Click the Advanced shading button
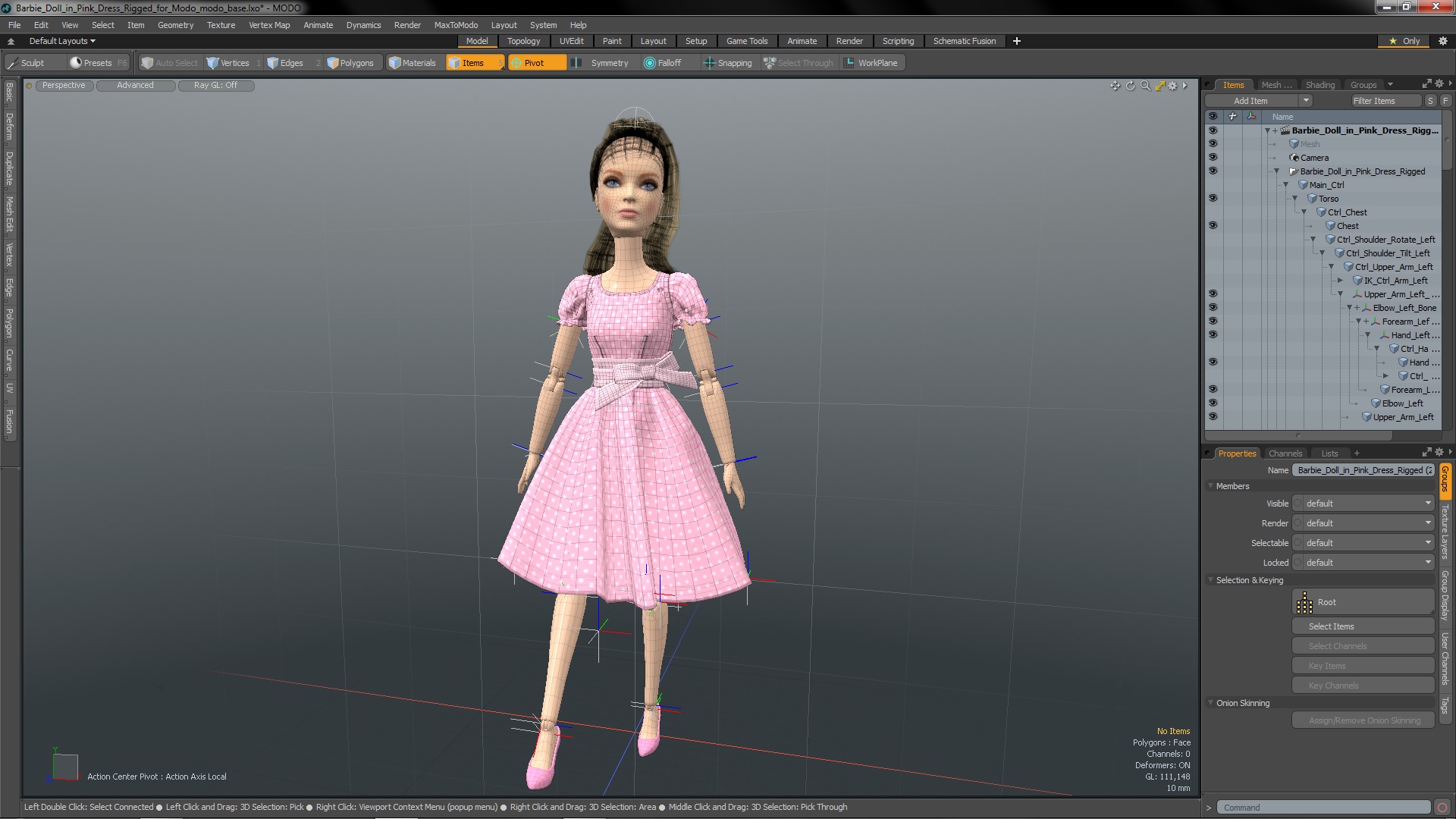The image size is (1456, 819). [x=136, y=86]
